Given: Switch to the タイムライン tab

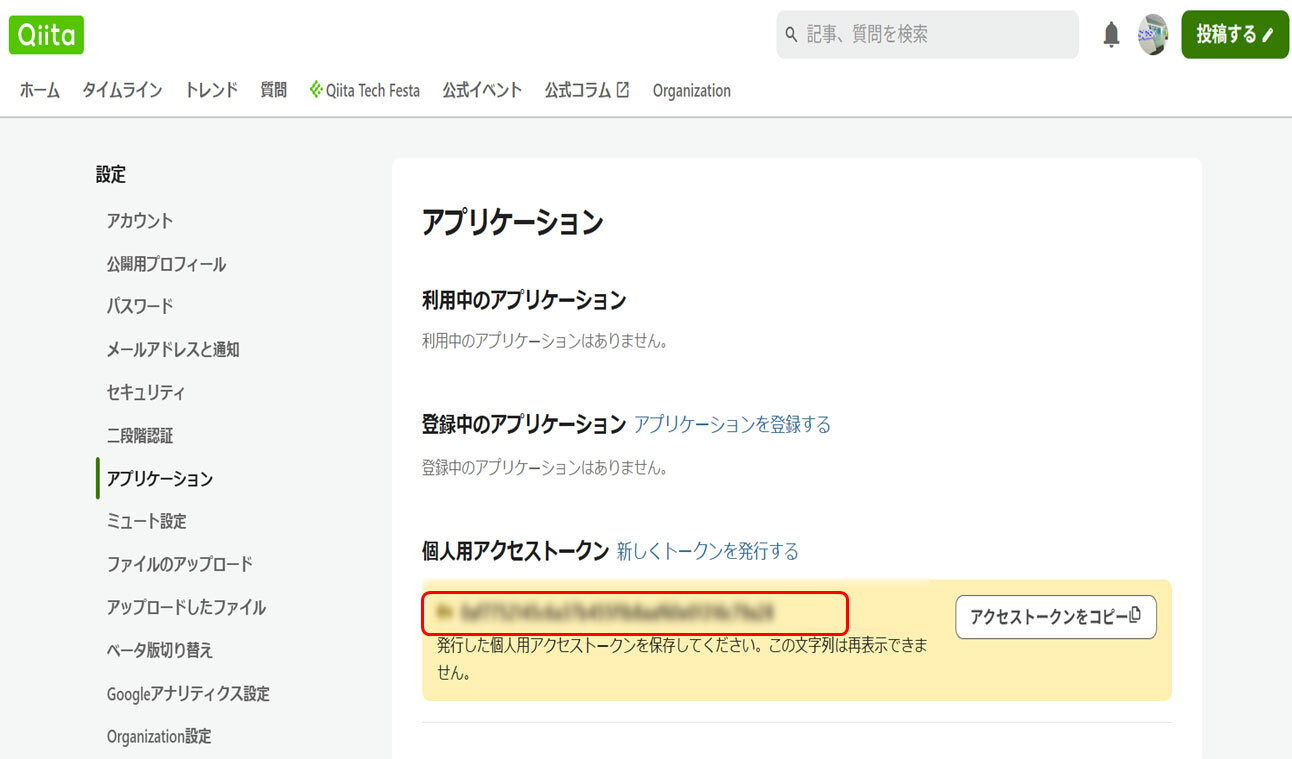Looking at the screenshot, I should [x=122, y=89].
